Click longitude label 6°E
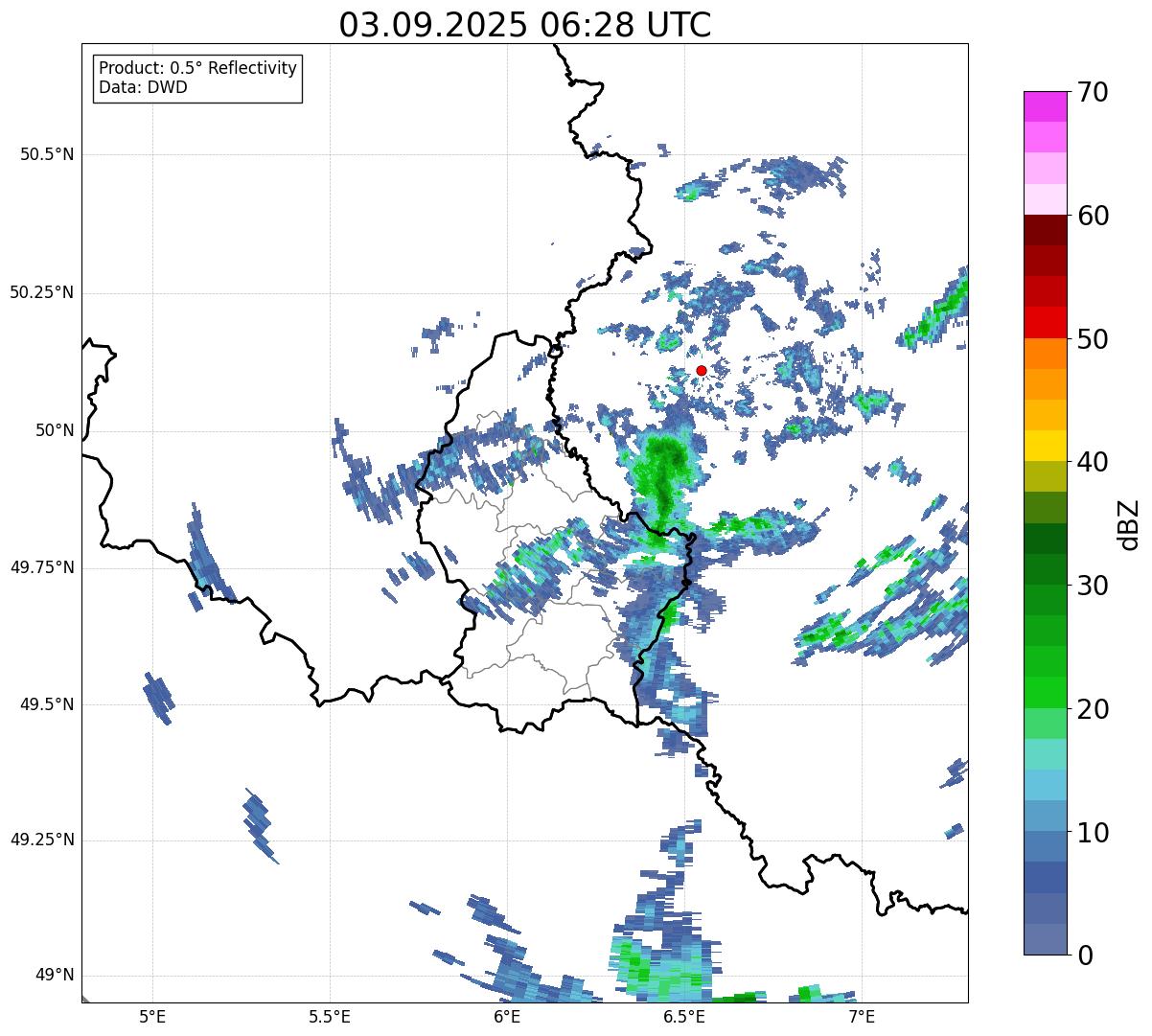 507,1016
